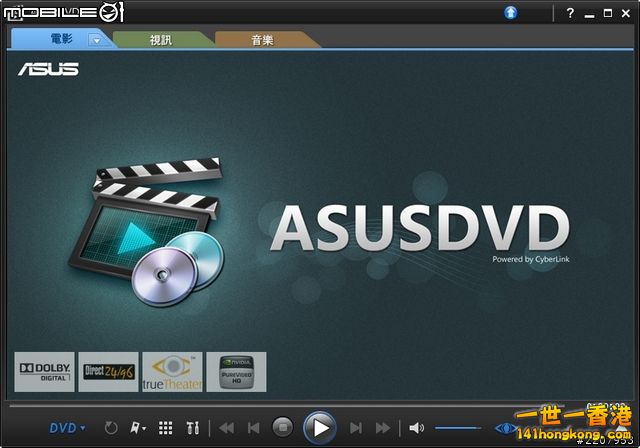This screenshot has width=640, height=448.
Task: Mute audio with the speaker icon
Action: tap(416, 428)
